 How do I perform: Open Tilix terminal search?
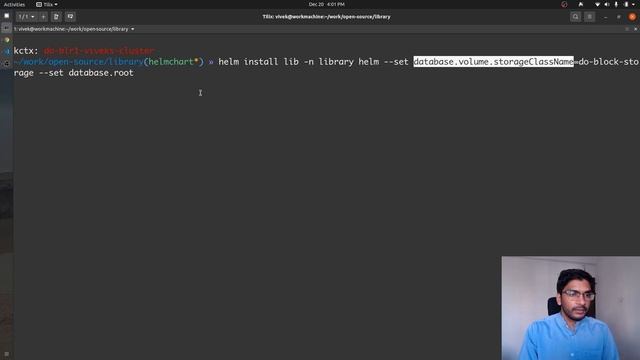click(576, 17)
